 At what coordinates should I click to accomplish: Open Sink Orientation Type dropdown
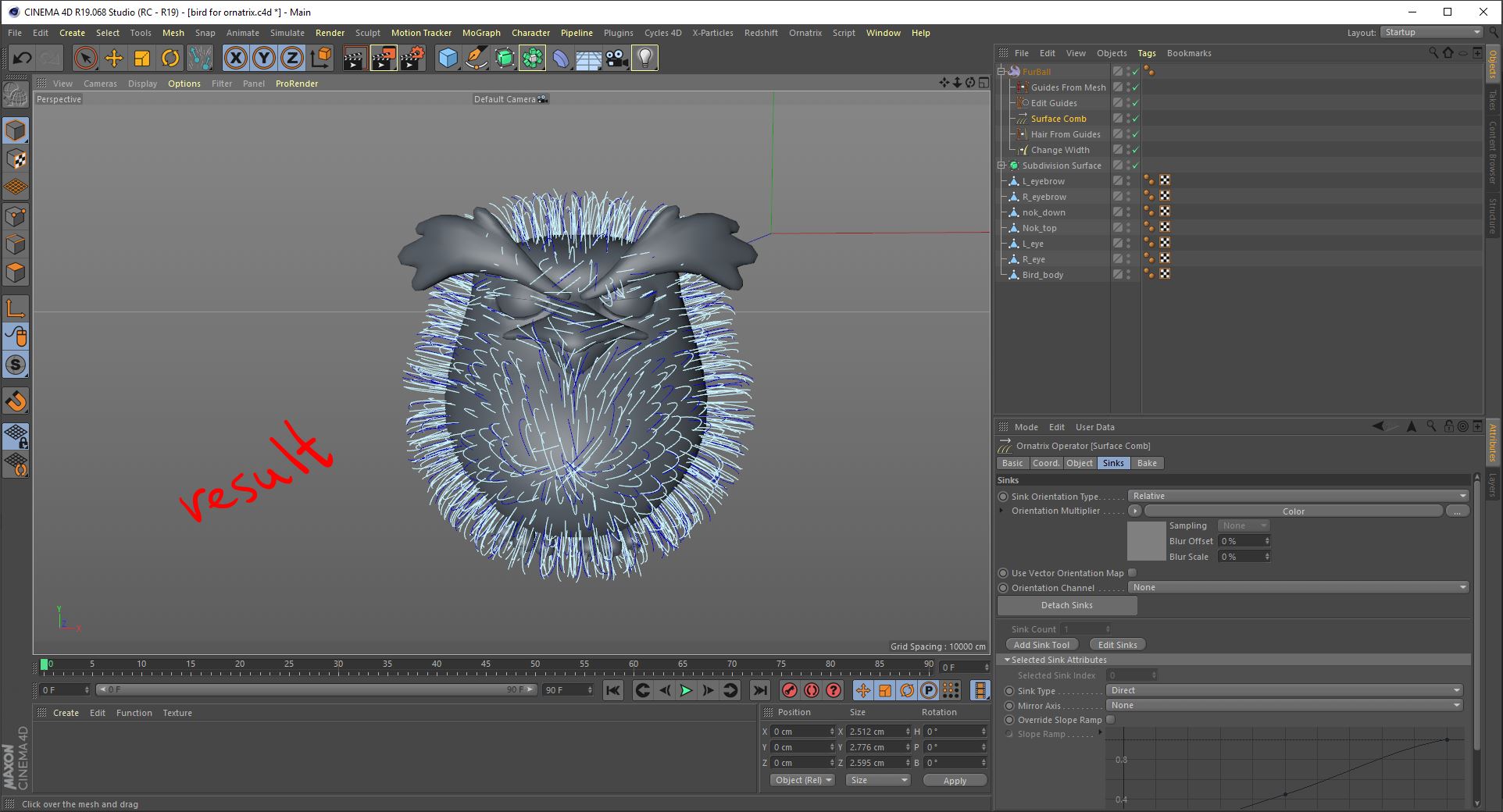(1298, 496)
